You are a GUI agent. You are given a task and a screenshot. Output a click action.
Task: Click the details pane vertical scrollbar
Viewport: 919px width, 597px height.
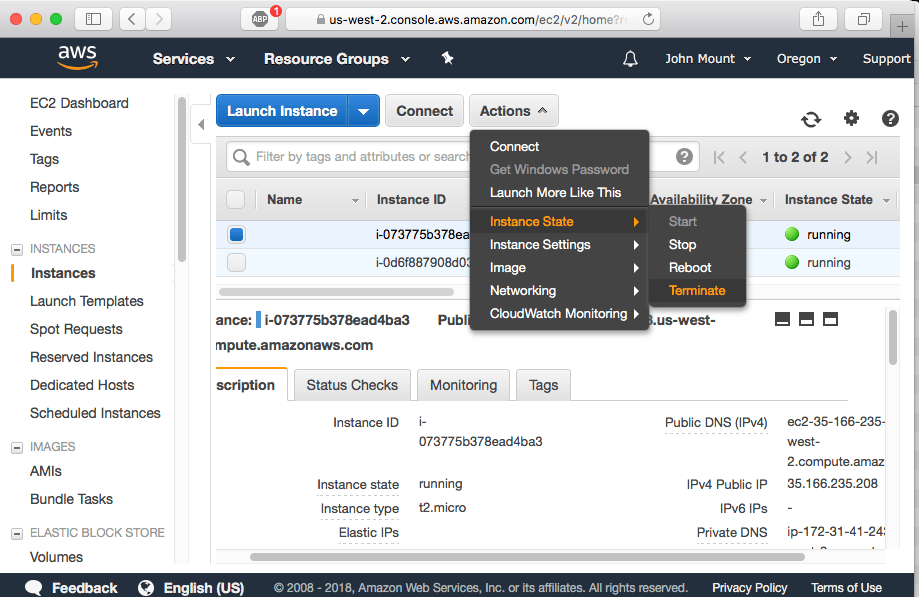coord(893,337)
